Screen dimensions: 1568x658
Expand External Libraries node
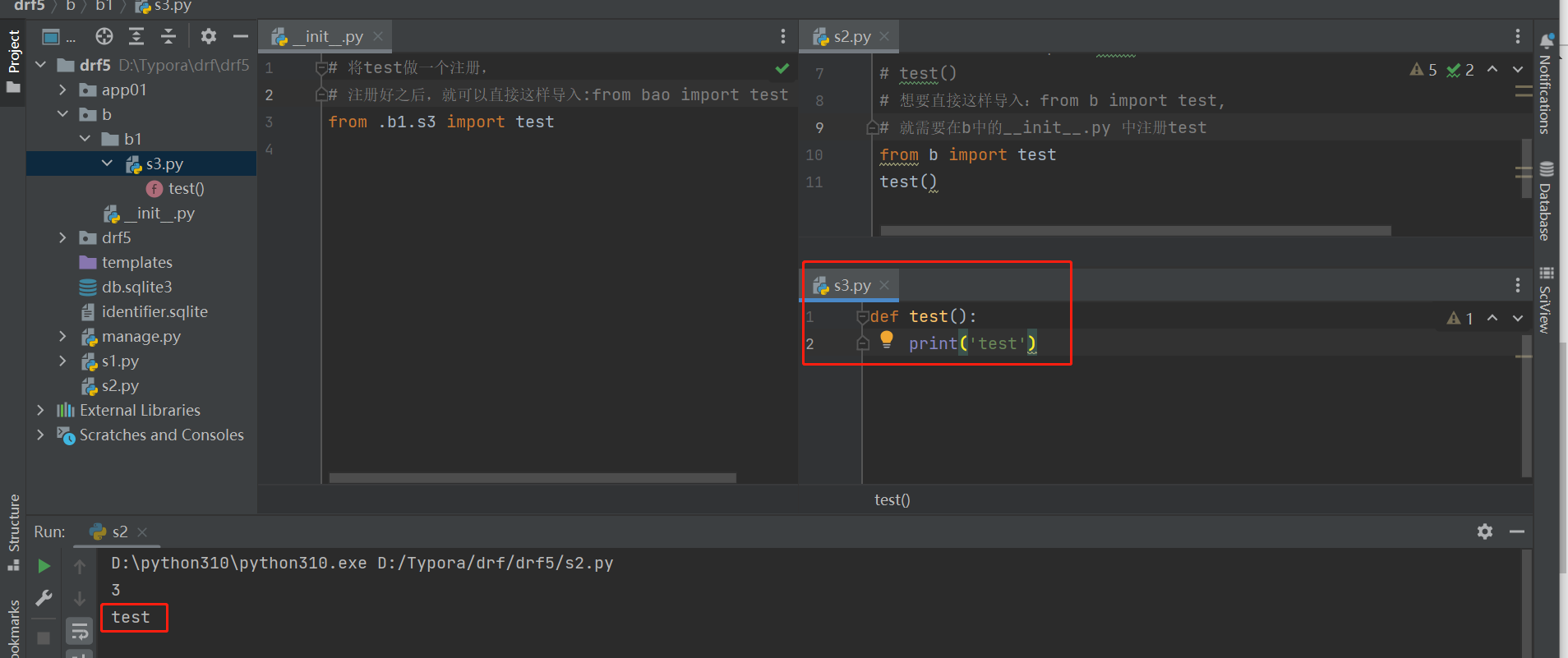click(x=41, y=410)
